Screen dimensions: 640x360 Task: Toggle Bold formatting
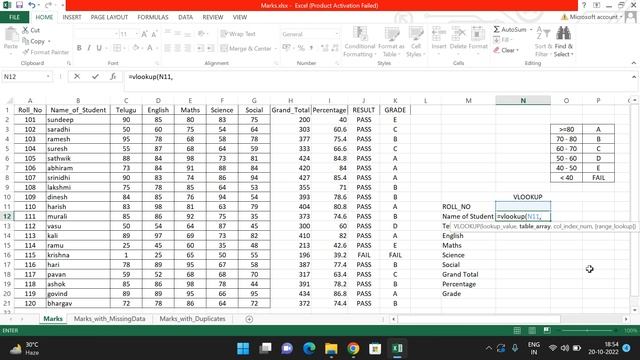click(79, 48)
